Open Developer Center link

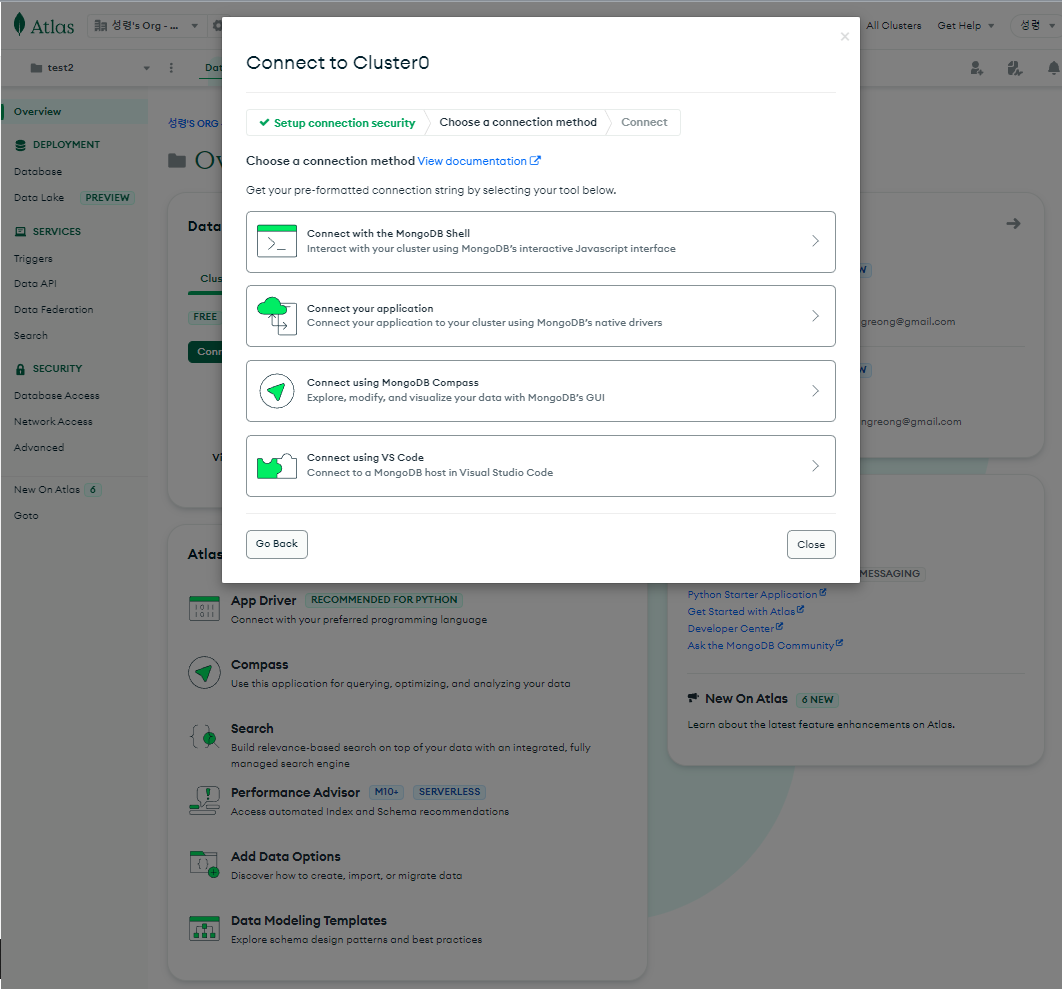(735, 628)
